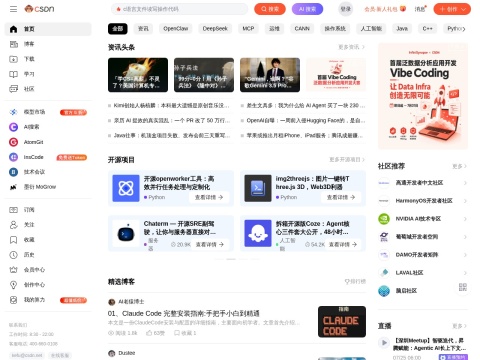Image resolution: width=480 pixels, height=360 pixels.
Task: Open the 历史 history clock item
Action: point(48,255)
